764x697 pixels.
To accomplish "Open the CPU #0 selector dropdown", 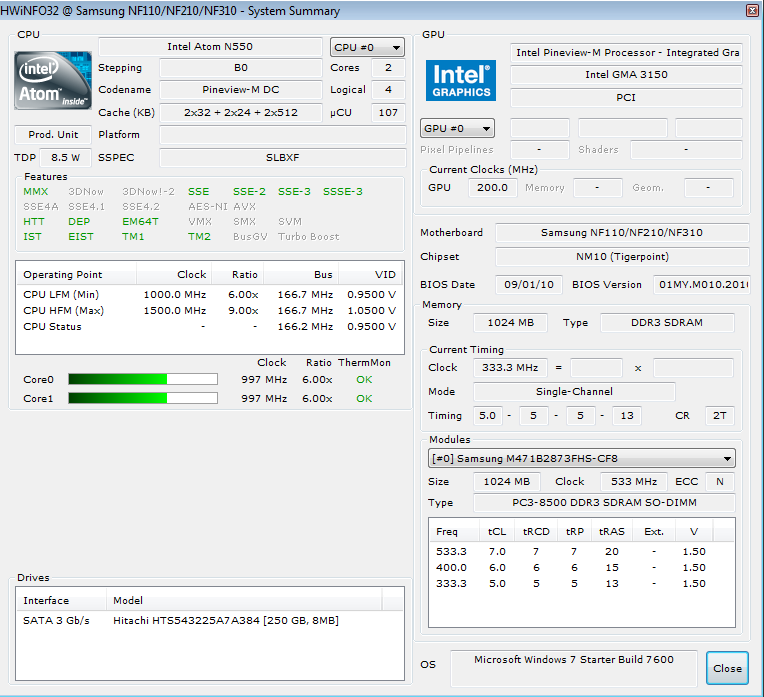I will pos(367,47).
